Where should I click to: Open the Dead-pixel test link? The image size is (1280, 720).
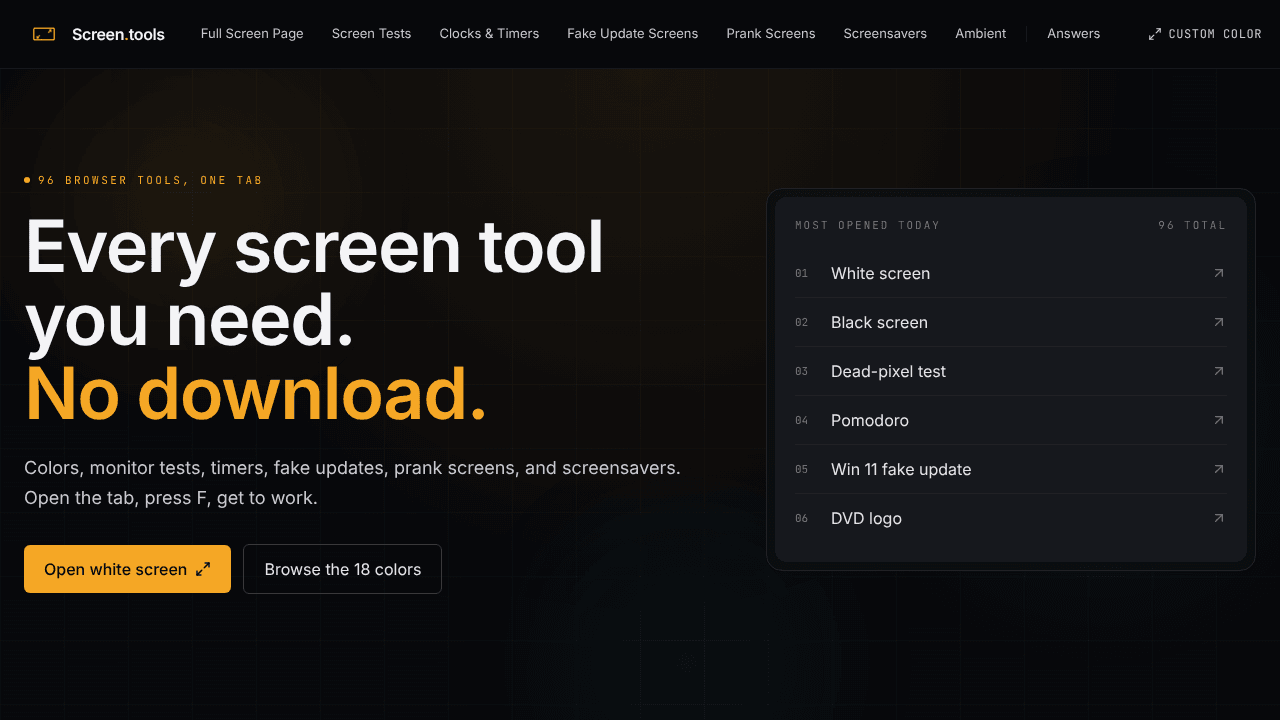click(x=1010, y=371)
